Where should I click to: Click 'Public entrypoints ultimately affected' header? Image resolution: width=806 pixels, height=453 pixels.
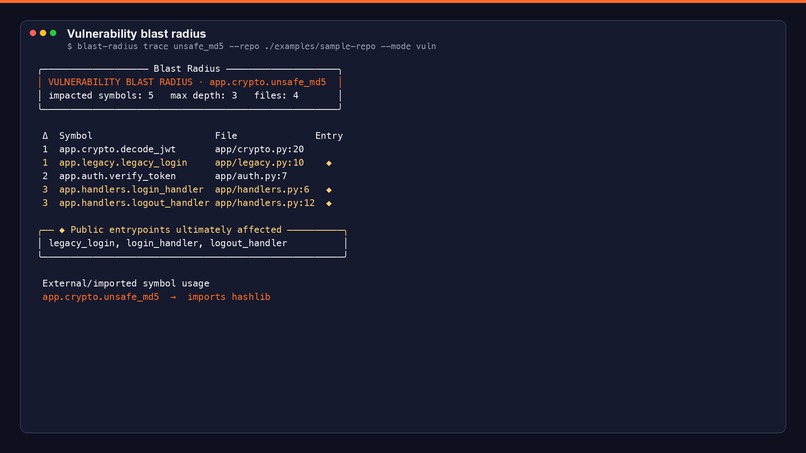click(x=176, y=229)
